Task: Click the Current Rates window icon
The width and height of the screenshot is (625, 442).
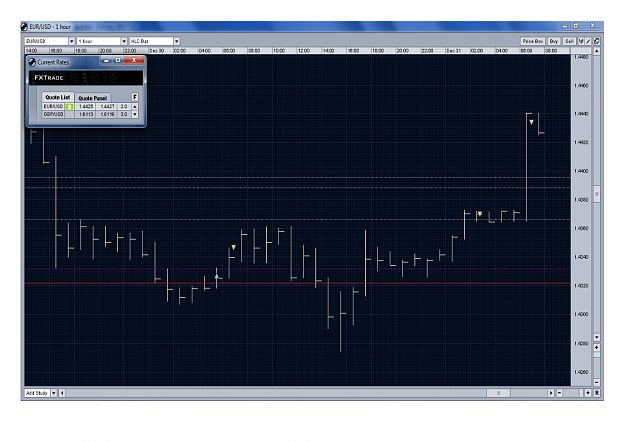Action: coord(32,62)
